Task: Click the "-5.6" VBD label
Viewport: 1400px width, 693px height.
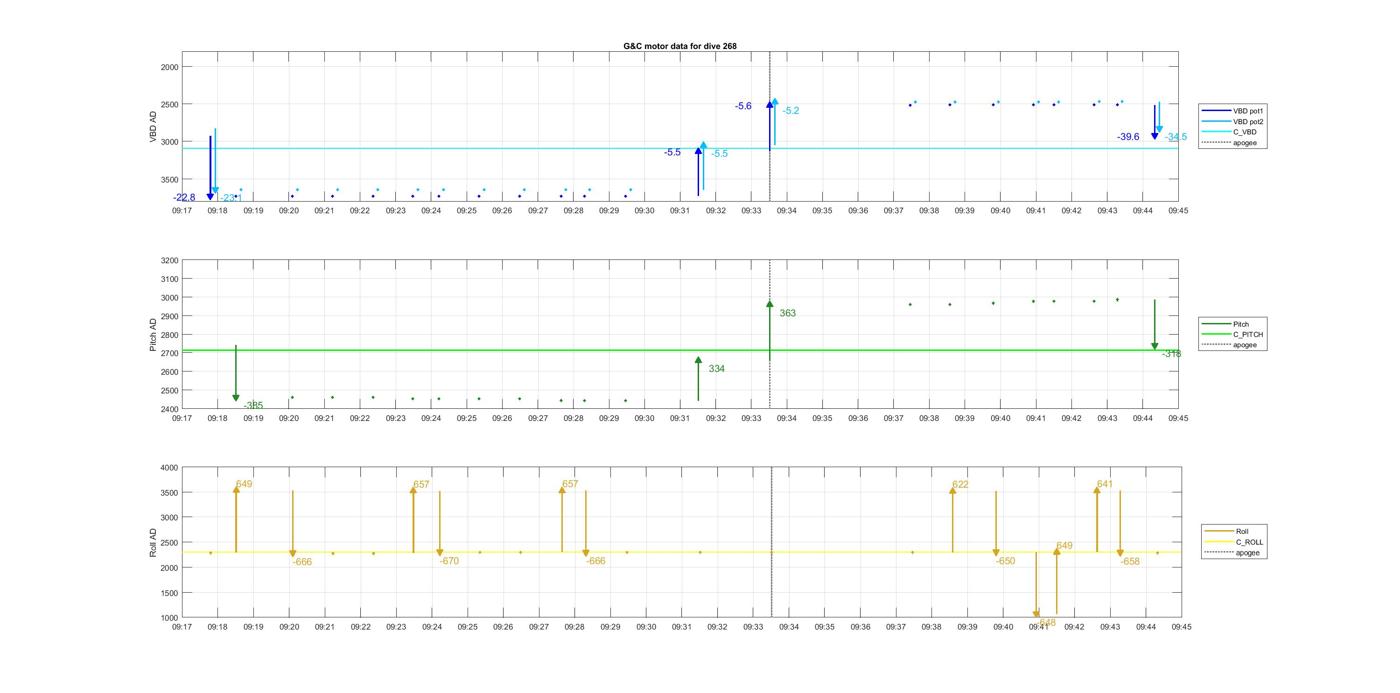Action: 743,106
